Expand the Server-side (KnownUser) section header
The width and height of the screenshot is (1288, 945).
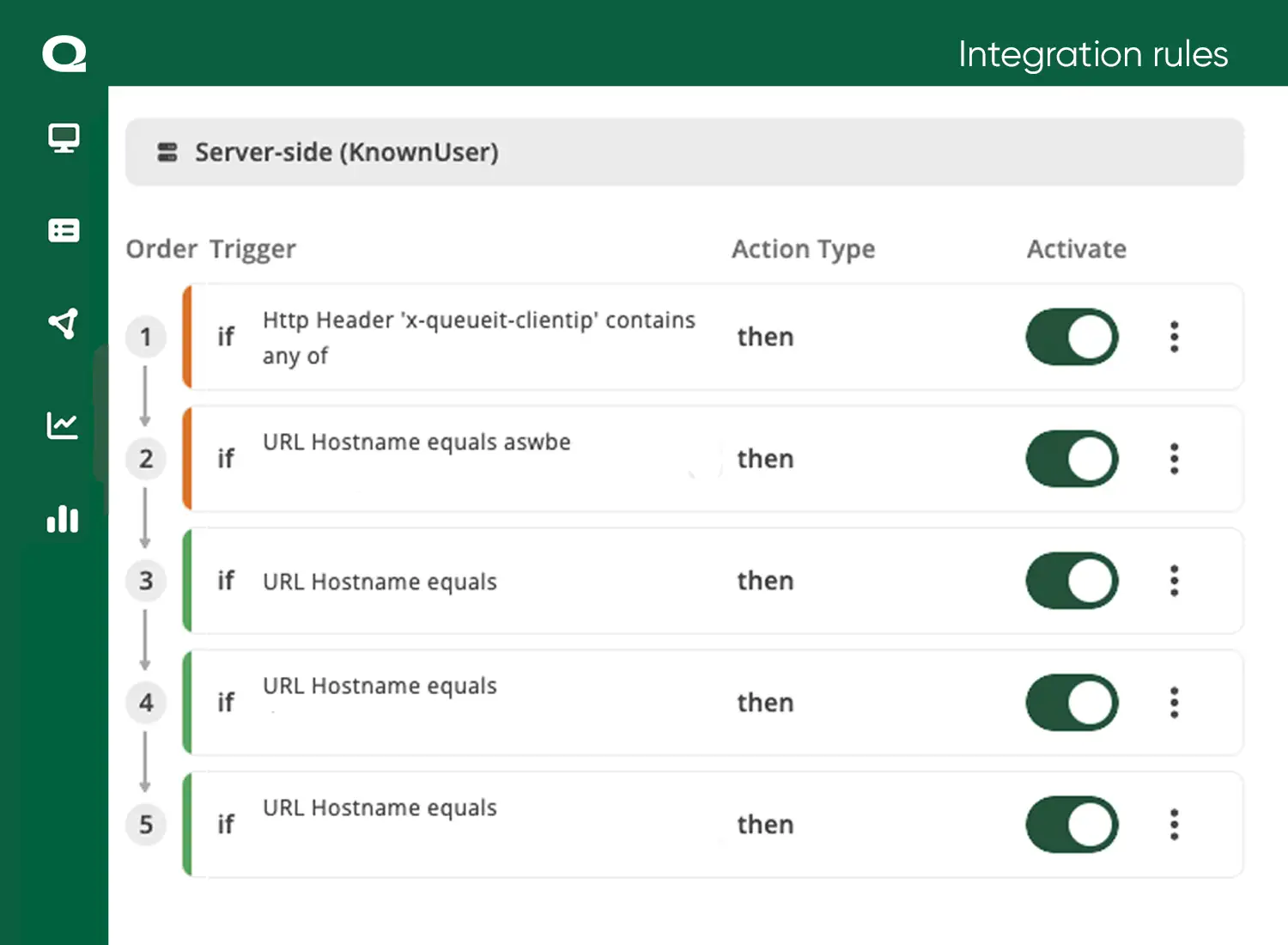click(x=684, y=152)
